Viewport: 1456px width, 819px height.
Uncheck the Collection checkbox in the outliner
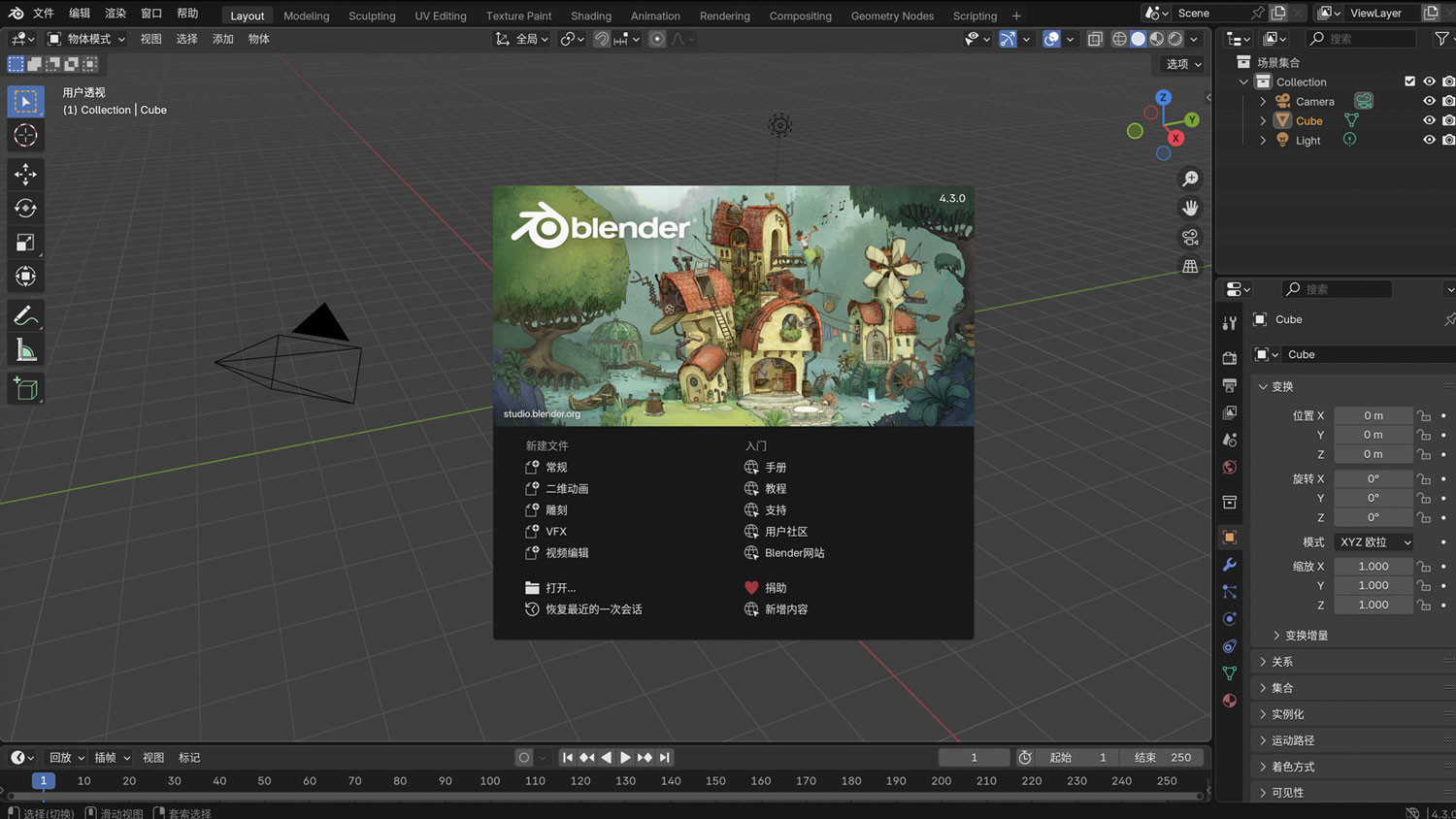[1410, 82]
